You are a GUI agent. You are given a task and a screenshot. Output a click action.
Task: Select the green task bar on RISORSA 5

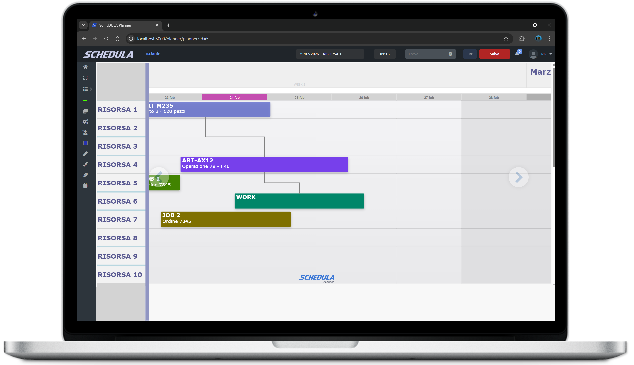pyautogui.click(x=164, y=182)
